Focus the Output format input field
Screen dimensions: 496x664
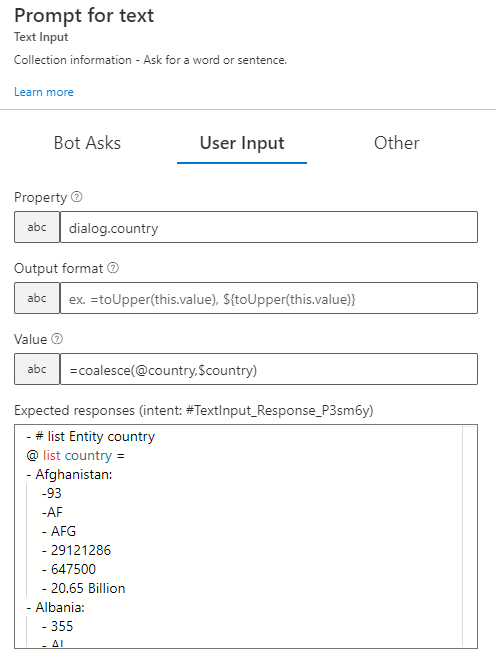pyautogui.click(x=269, y=298)
